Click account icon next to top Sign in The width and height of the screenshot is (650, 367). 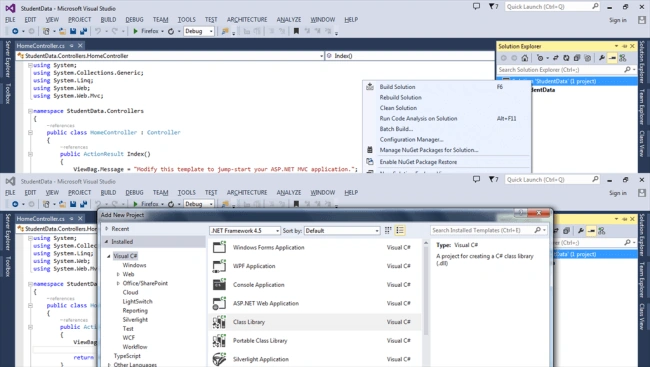[x=642, y=19]
